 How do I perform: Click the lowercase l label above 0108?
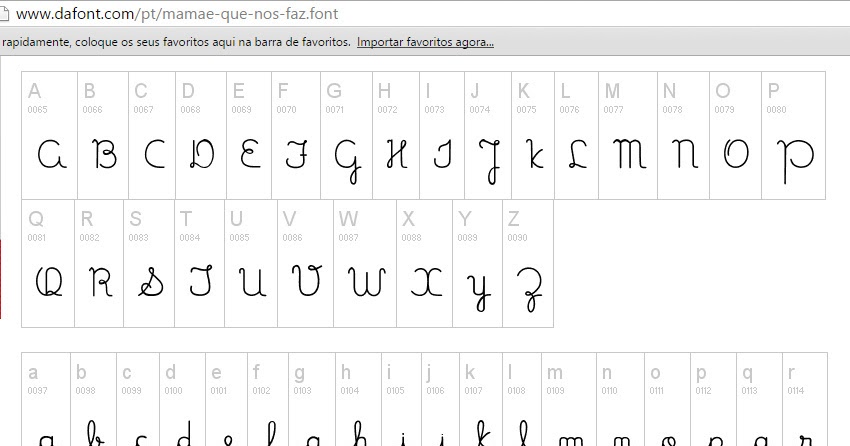510,372
